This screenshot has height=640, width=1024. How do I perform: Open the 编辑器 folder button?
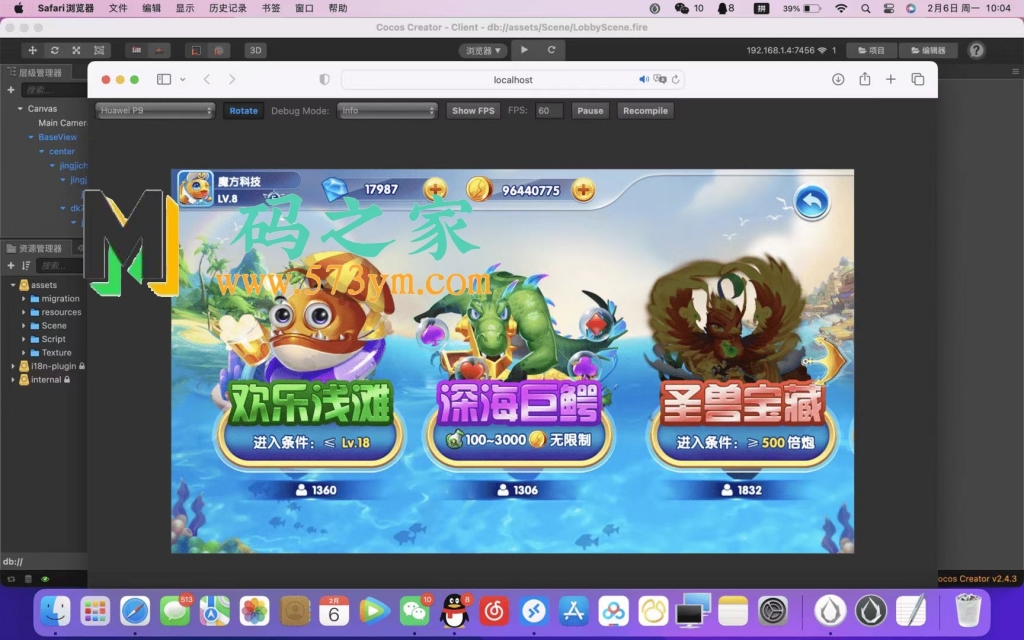pyautogui.click(x=928, y=50)
